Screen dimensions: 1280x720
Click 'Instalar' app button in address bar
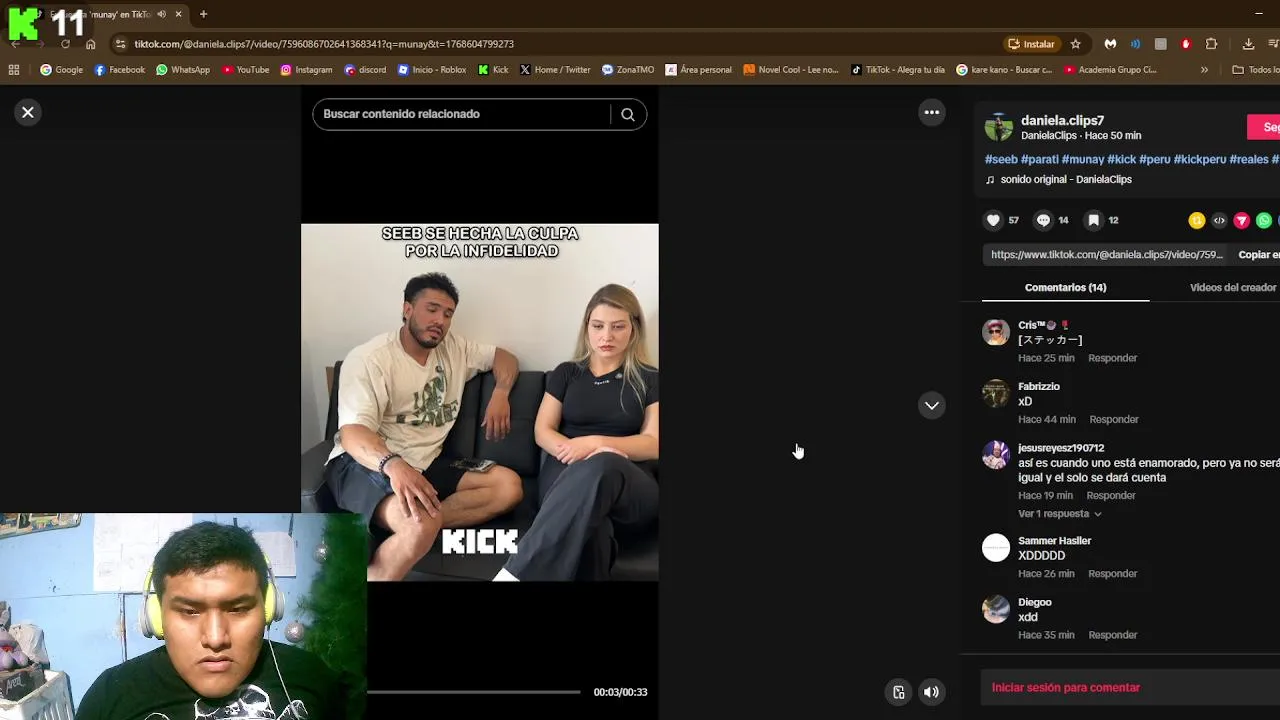[x=1031, y=44]
